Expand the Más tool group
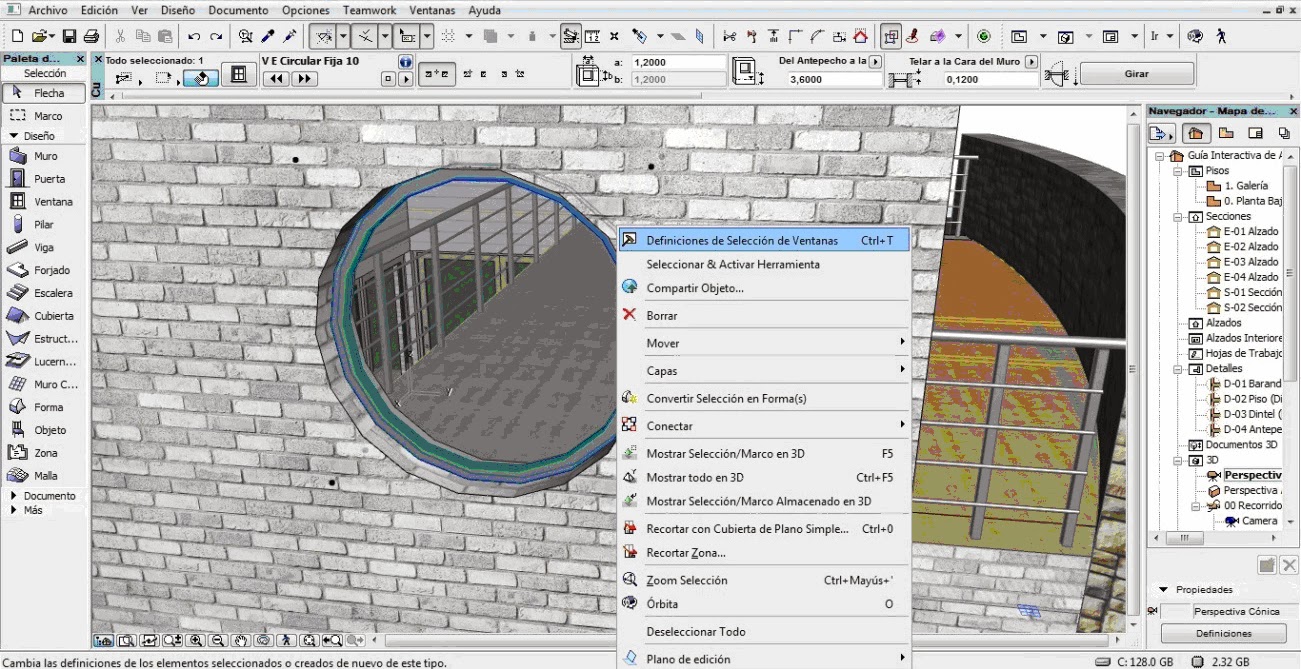This screenshot has width=1301, height=669. (x=14, y=510)
